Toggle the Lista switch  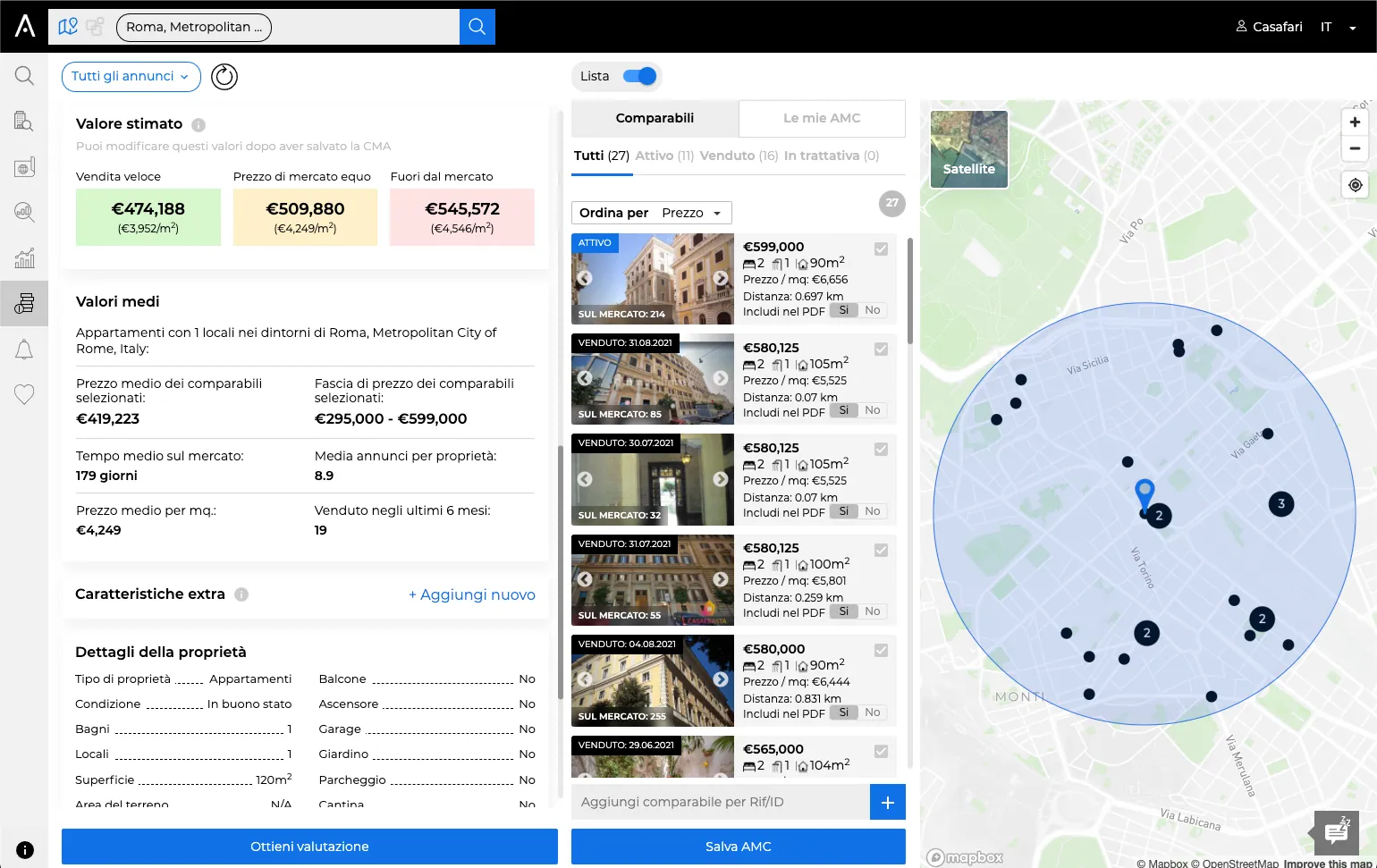tap(640, 76)
